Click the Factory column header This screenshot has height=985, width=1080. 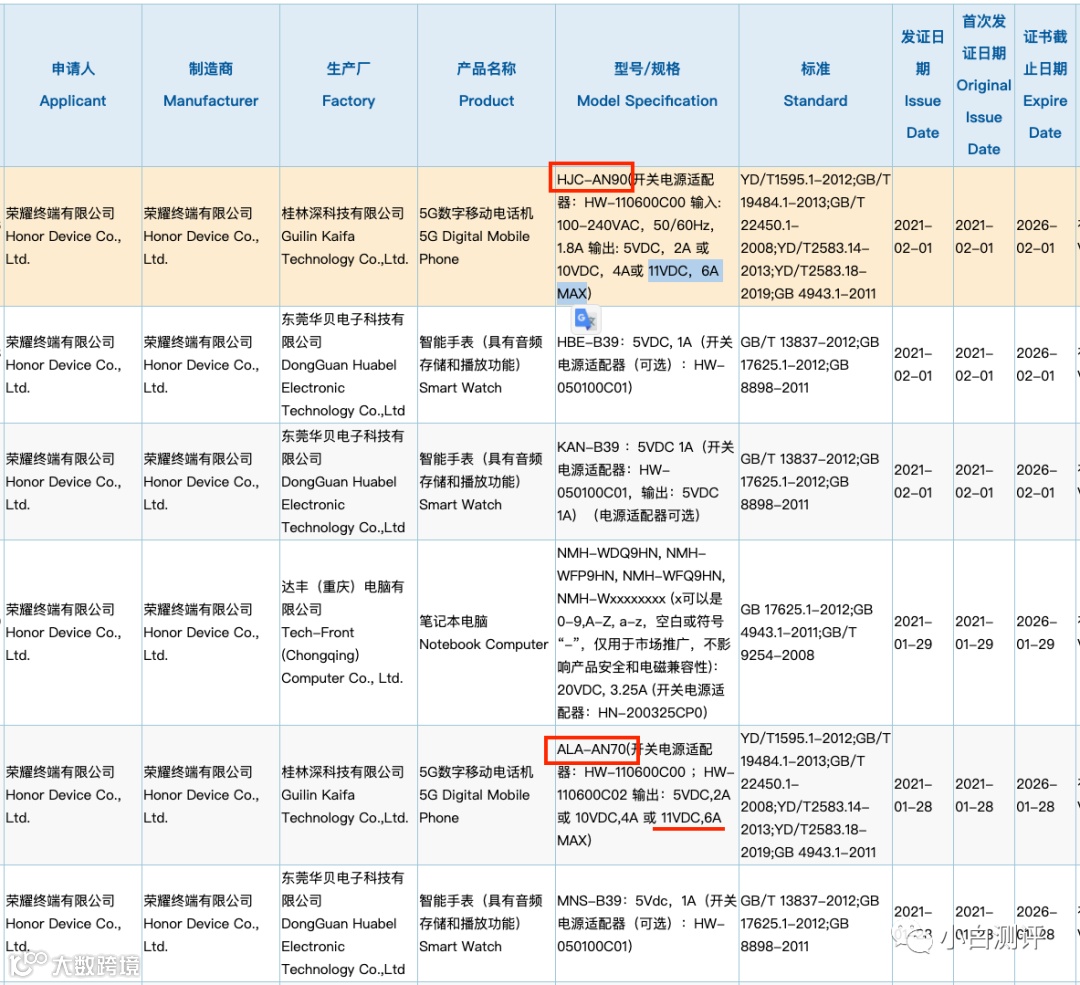pos(349,85)
